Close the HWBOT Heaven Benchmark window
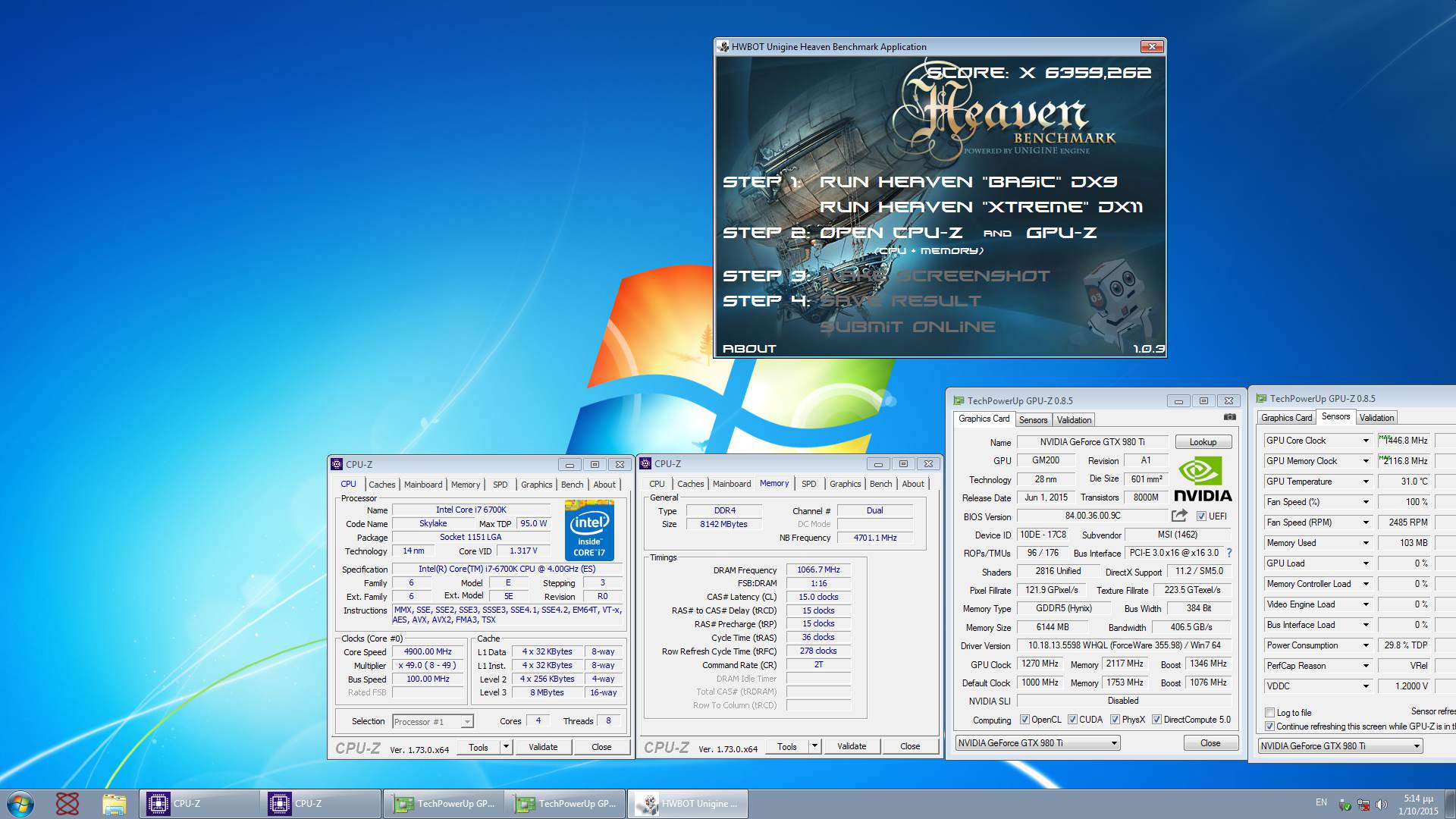This screenshot has height=819, width=1456. tap(1152, 46)
